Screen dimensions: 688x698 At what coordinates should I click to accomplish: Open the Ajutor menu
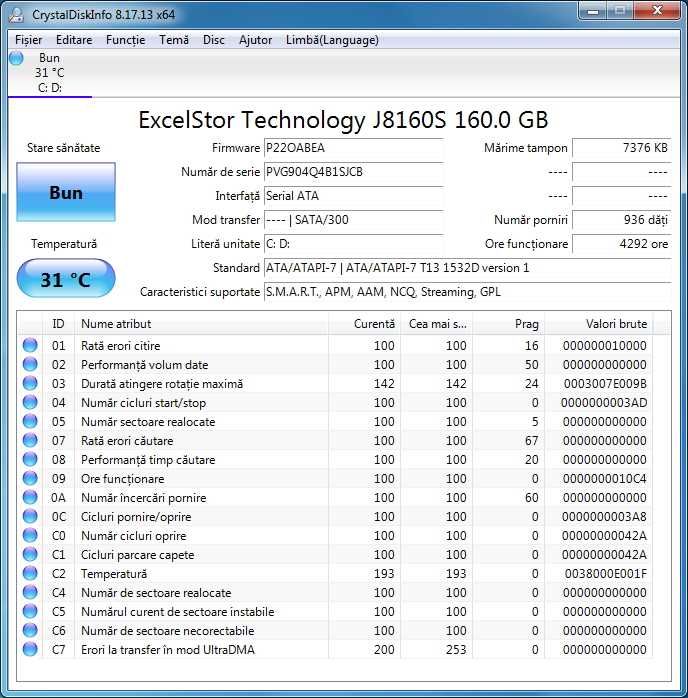255,40
